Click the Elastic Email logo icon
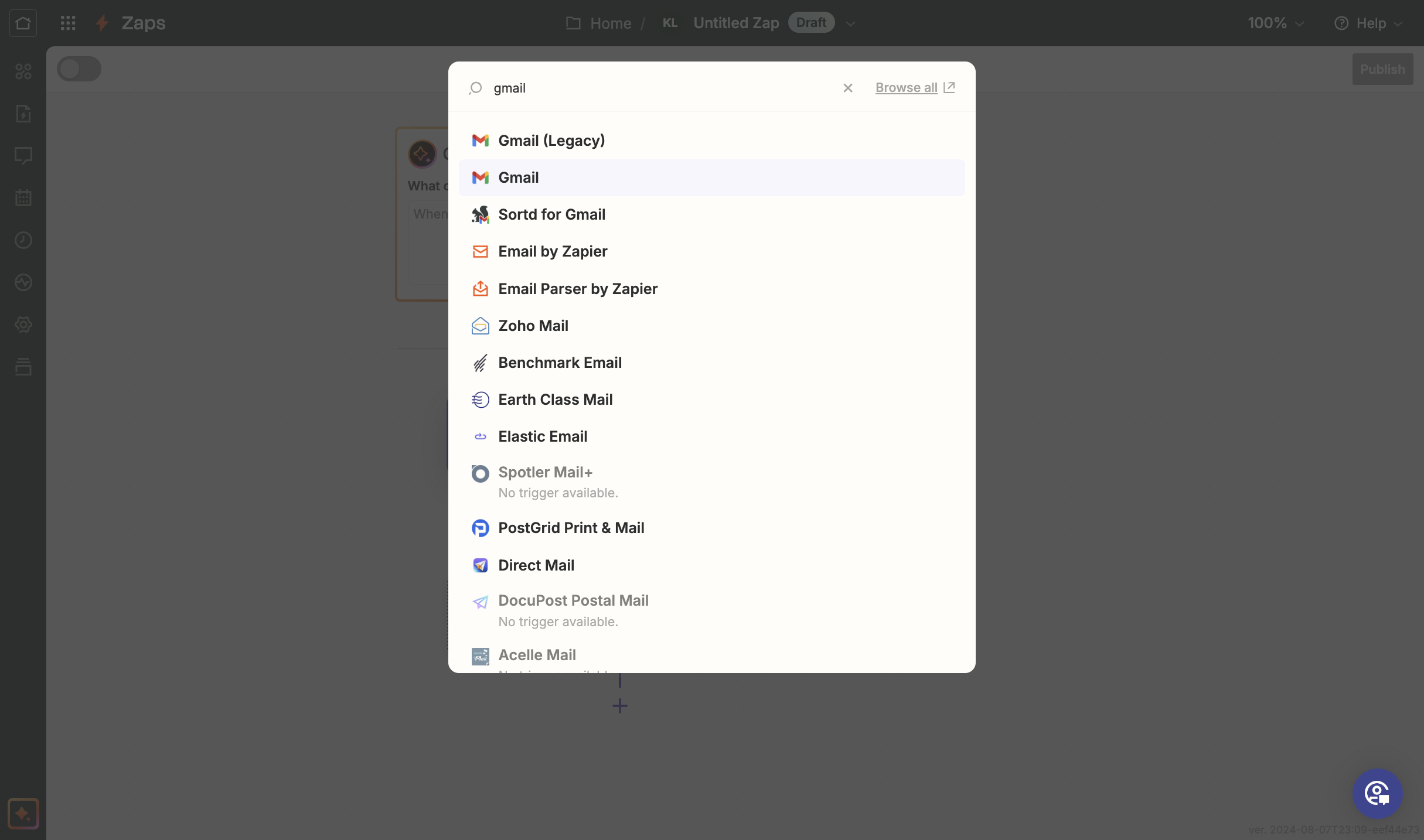This screenshot has width=1424, height=840. point(480,436)
